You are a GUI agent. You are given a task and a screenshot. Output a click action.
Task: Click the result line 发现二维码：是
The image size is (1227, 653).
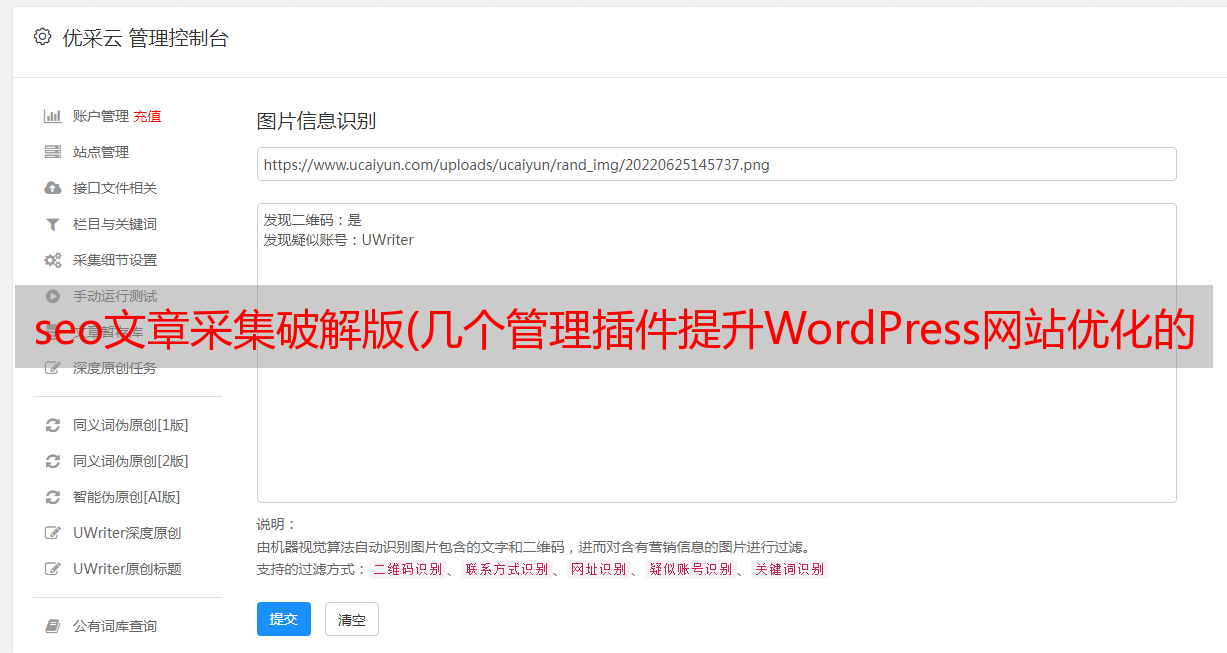[313, 220]
